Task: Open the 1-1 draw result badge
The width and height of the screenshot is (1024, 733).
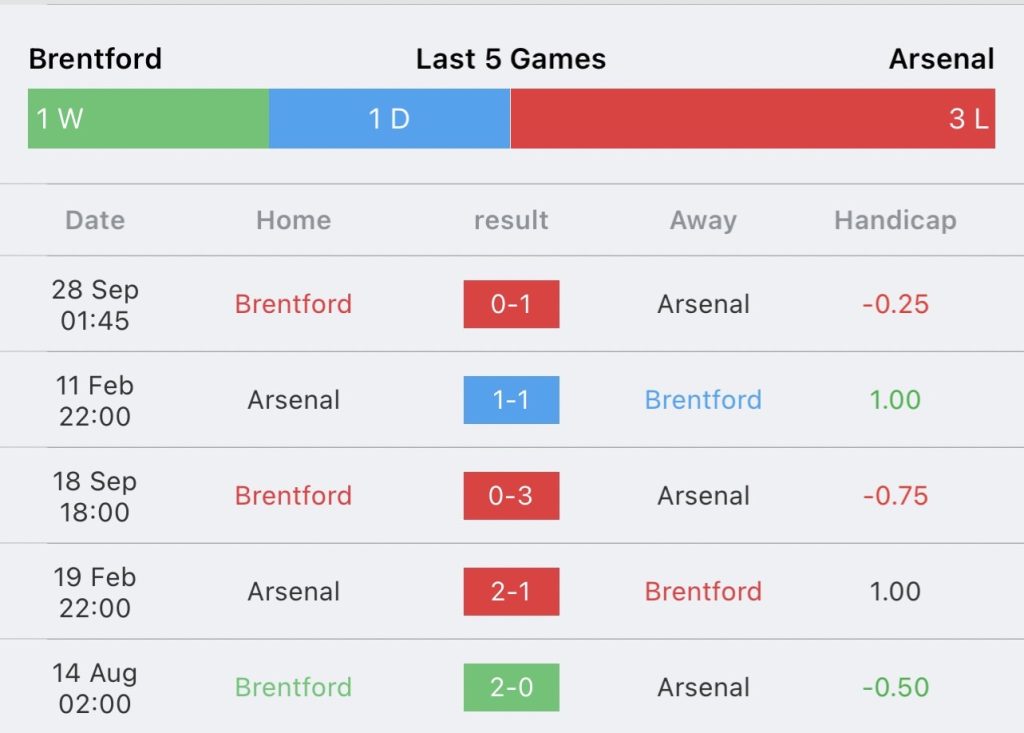Action: coord(511,400)
